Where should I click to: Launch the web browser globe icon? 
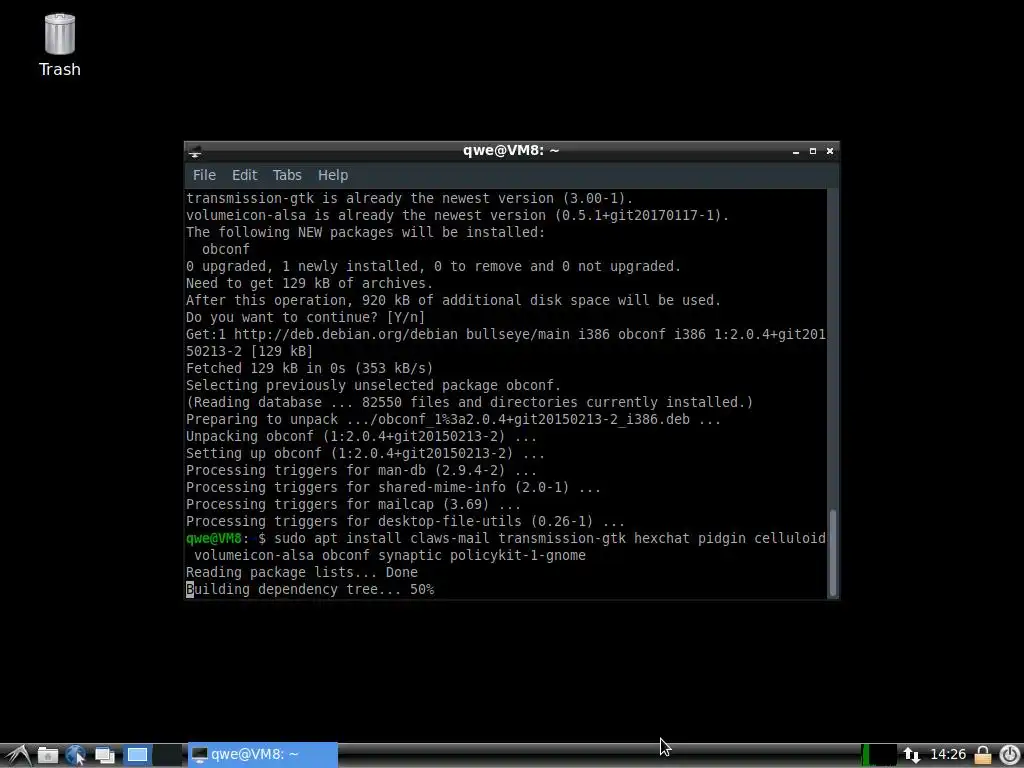point(76,755)
